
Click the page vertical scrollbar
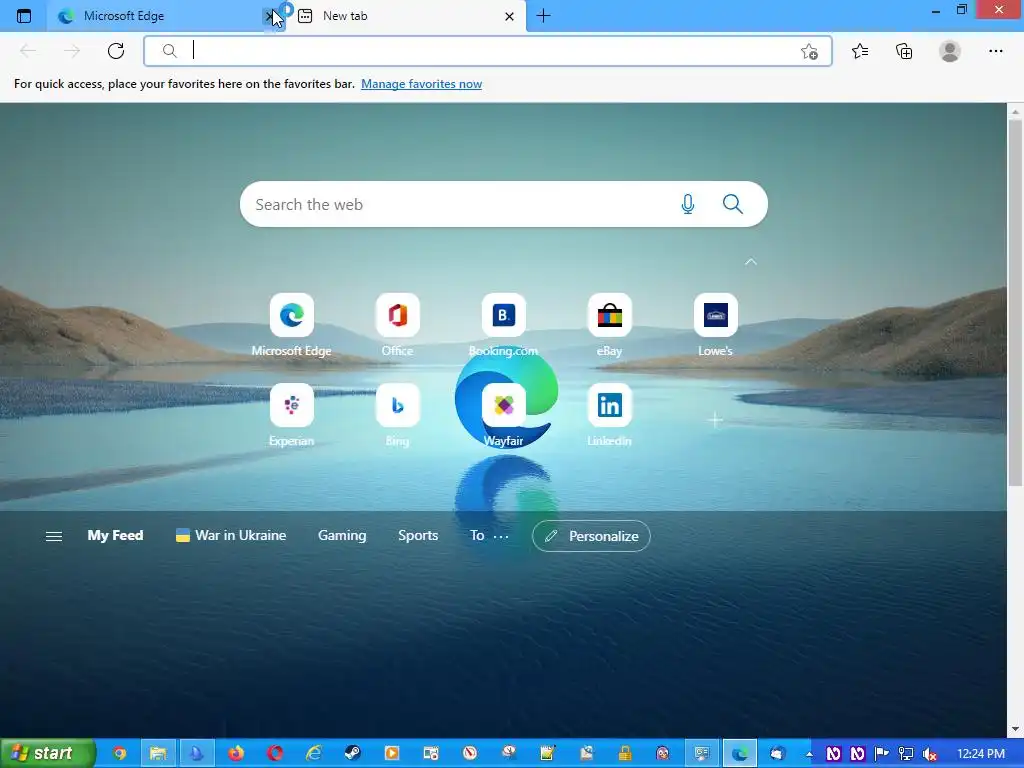tap(1015, 303)
